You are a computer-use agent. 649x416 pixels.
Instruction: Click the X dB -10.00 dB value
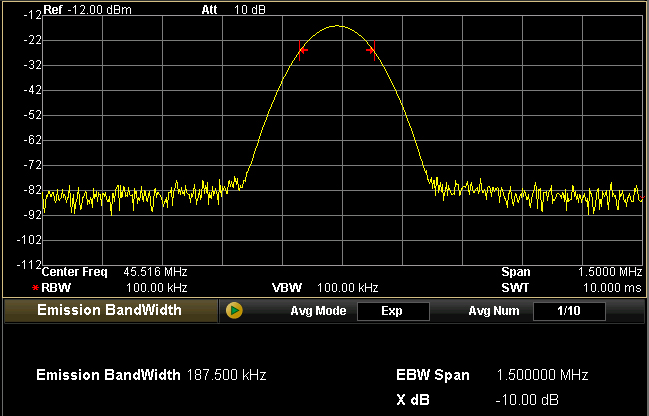[527, 400]
